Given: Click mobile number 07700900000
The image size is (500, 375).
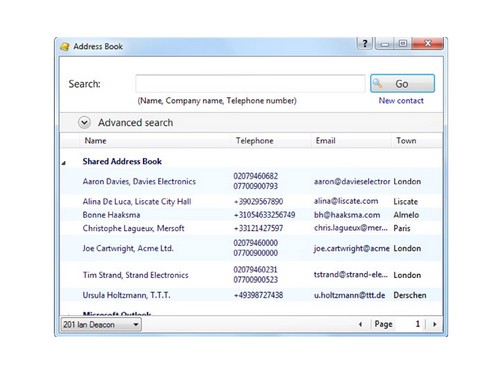Looking at the screenshot, I should click(255, 253).
